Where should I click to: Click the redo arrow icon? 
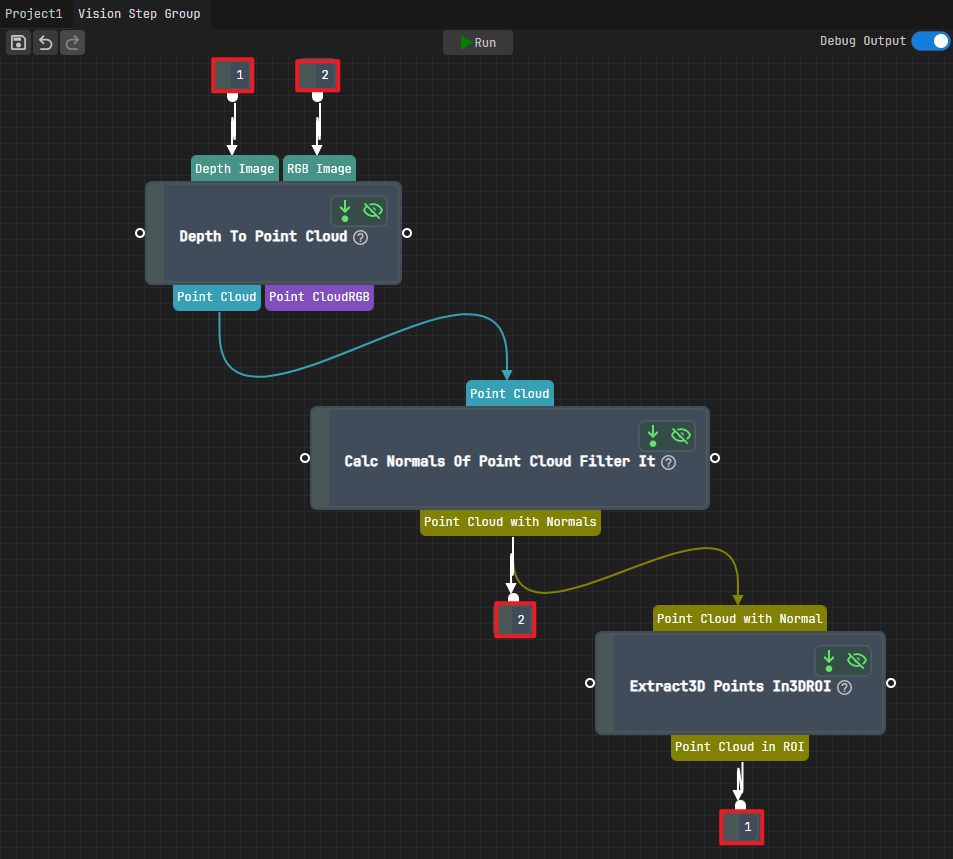72,43
